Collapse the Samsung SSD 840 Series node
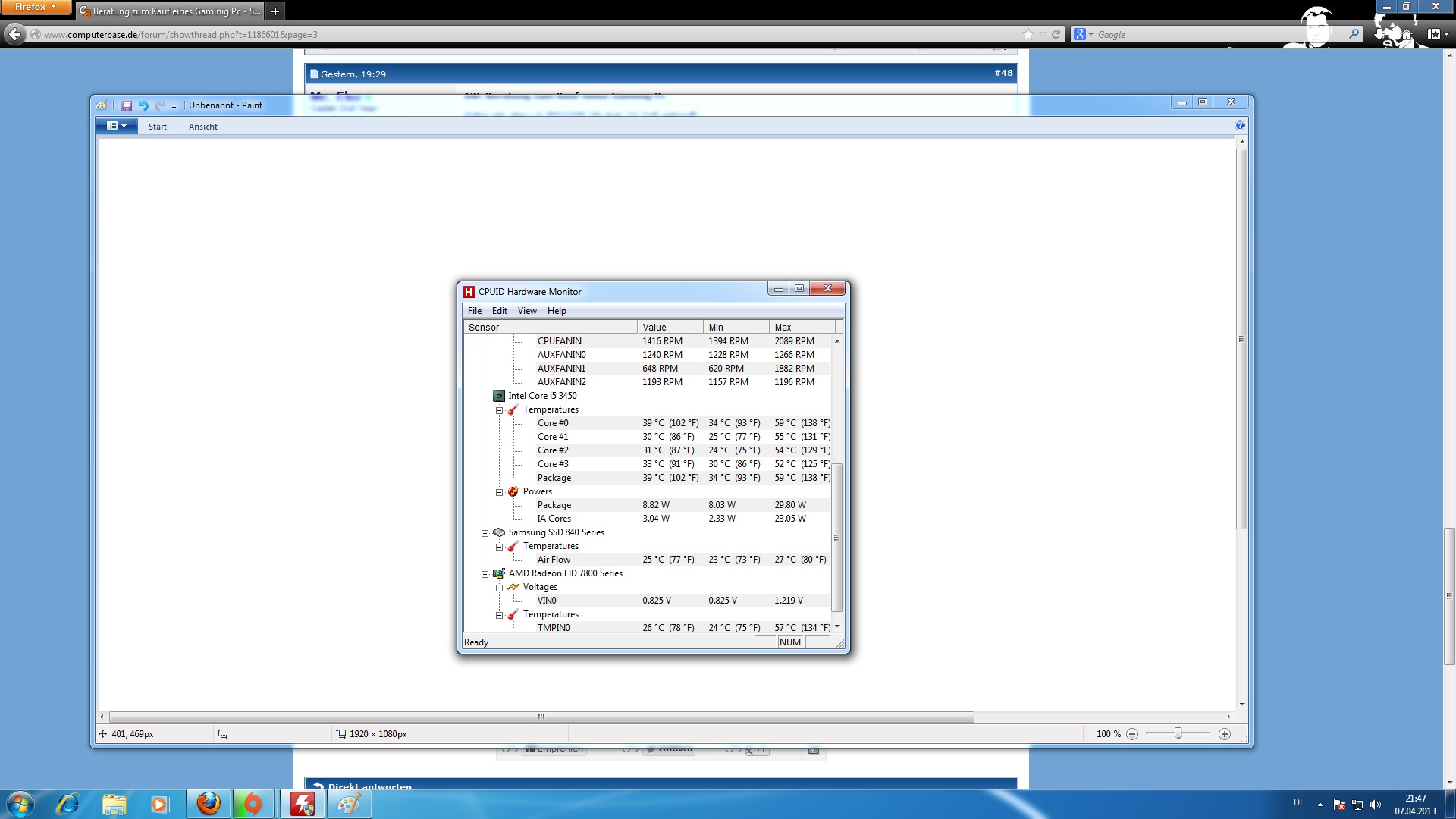This screenshot has height=819, width=1456. pos(485,533)
